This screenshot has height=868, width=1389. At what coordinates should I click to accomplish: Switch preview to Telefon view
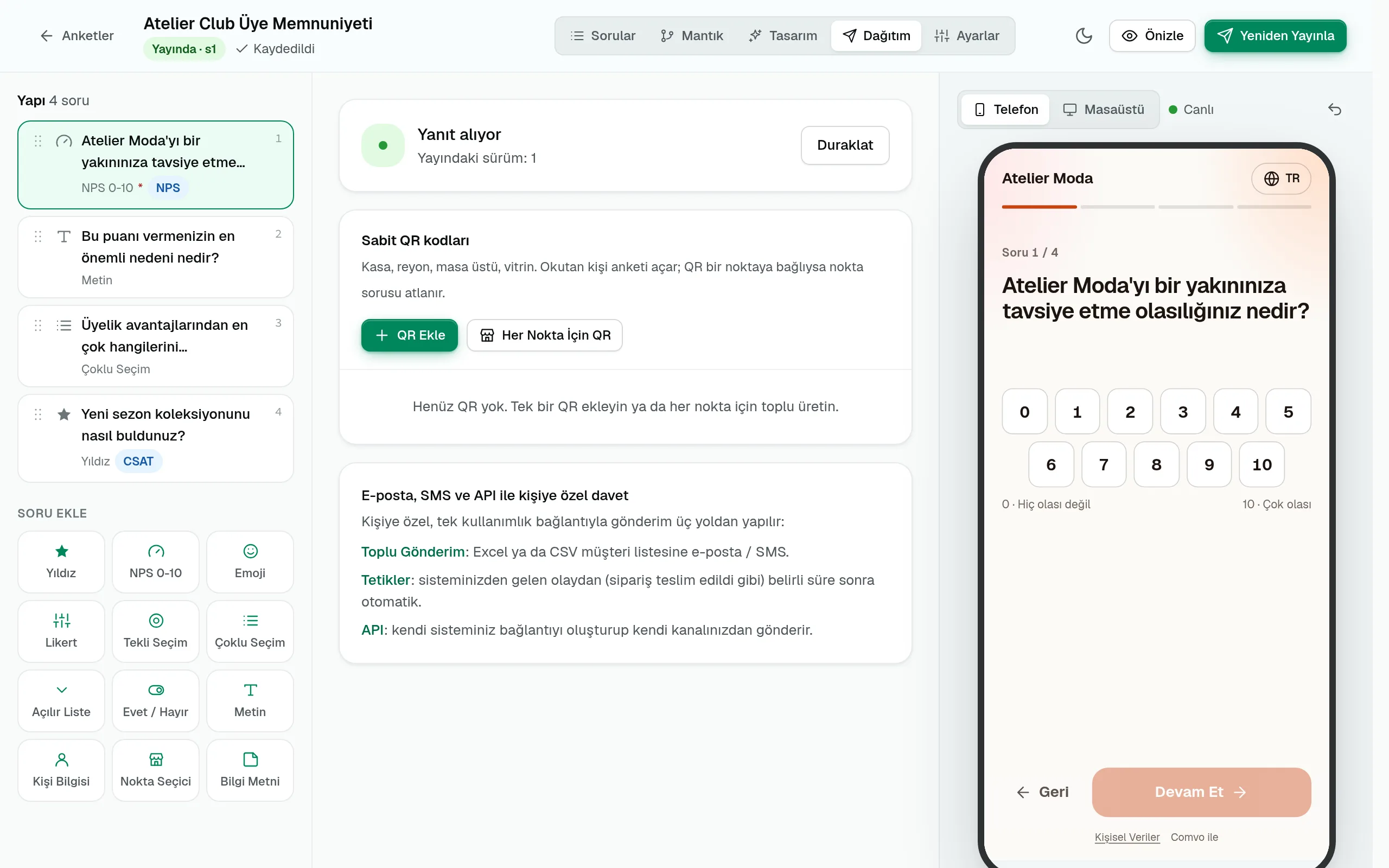pyautogui.click(x=1005, y=109)
